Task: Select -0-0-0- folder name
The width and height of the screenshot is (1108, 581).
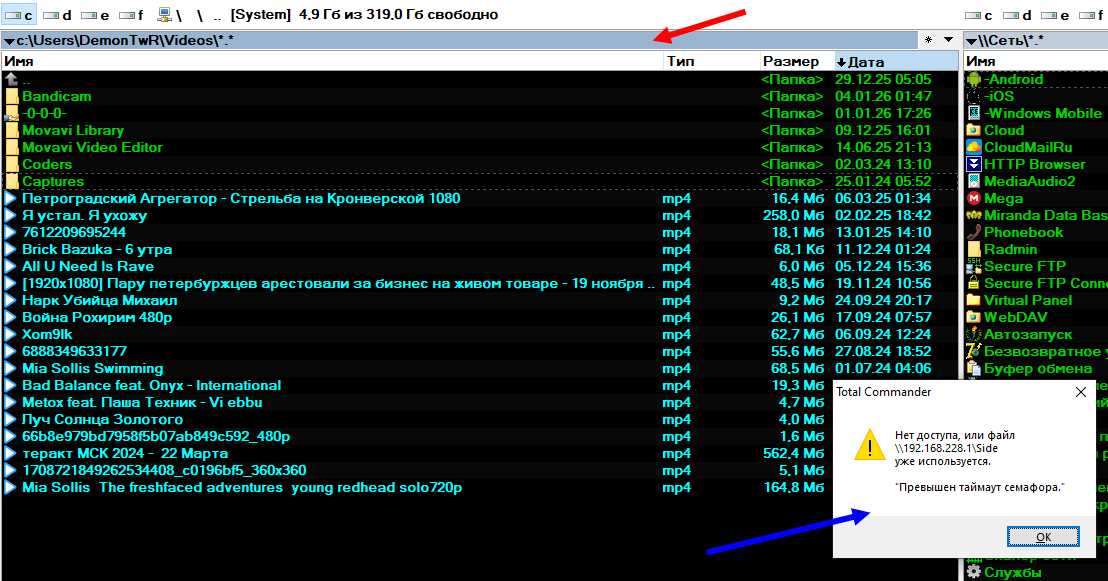Action: click(44, 114)
